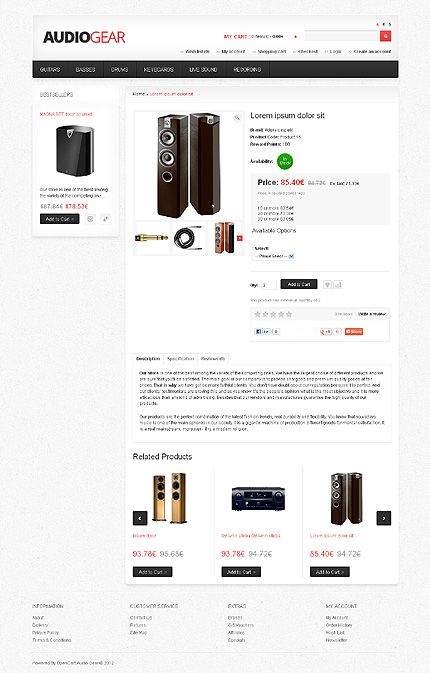
Task: Advance thumbnail gallery with red arrow
Action: [239, 238]
